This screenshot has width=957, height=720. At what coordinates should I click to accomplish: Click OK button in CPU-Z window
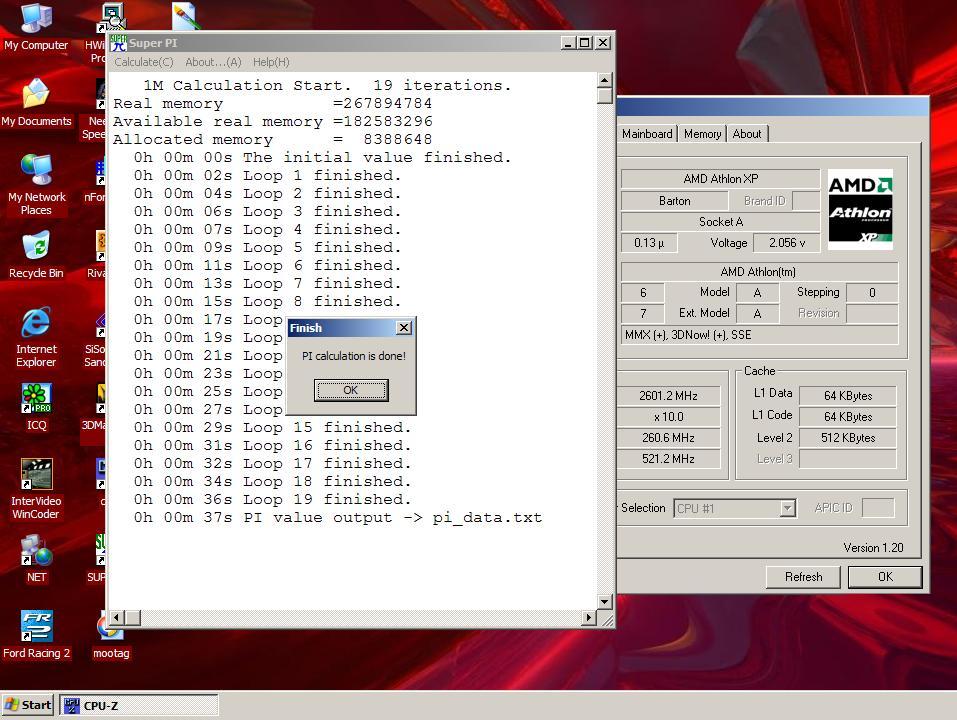(885, 577)
